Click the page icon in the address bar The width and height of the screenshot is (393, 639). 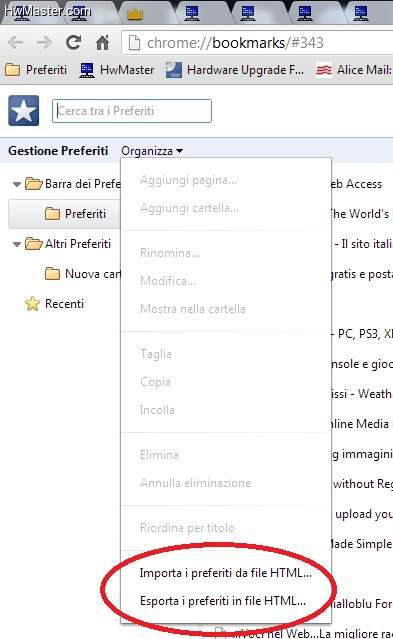click(134, 42)
